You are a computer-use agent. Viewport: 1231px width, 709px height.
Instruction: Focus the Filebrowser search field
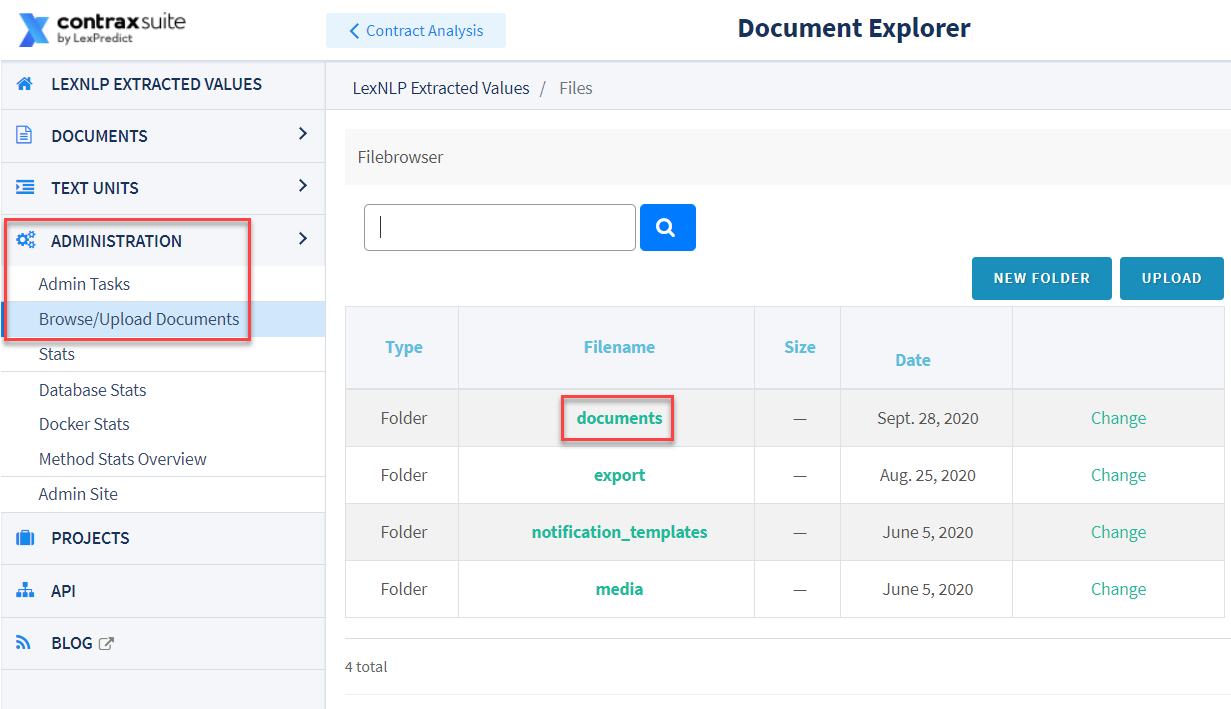[x=500, y=228]
